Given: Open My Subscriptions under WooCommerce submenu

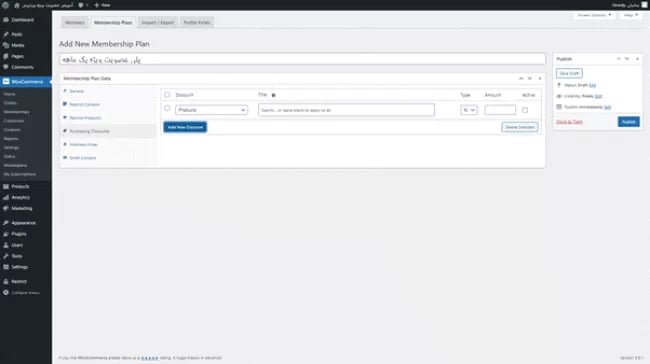Looking at the screenshot, I should pos(19,174).
